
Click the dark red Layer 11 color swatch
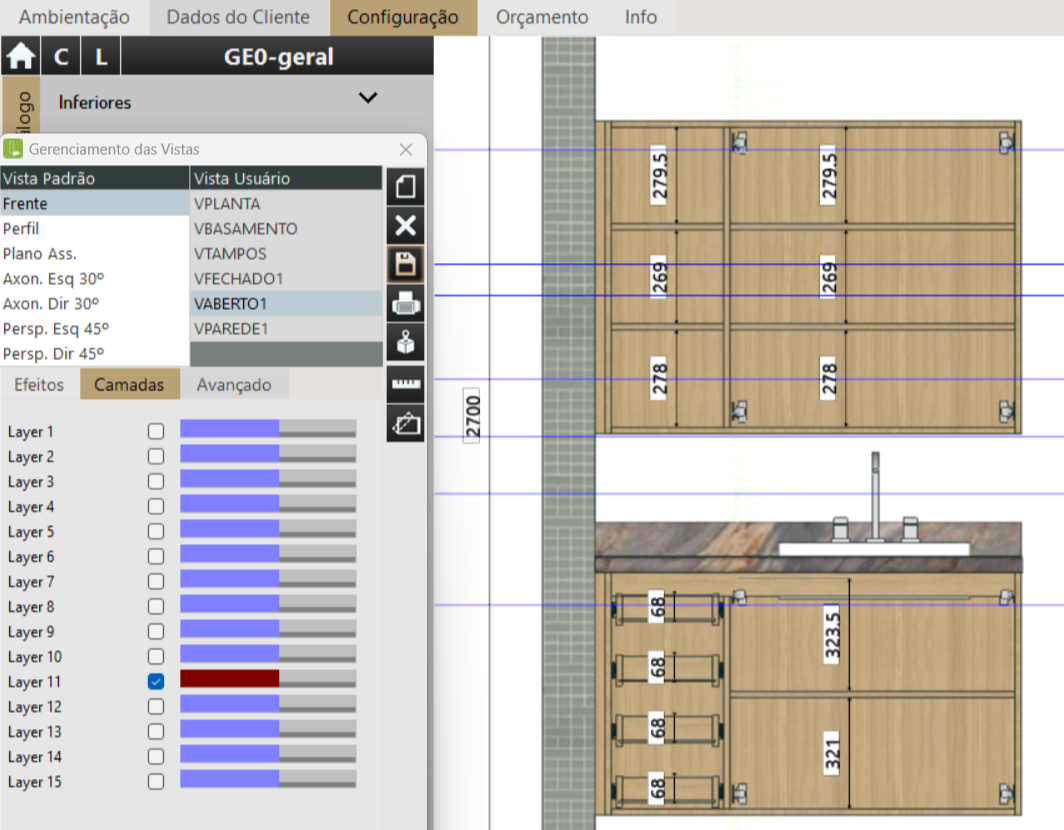click(229, 679)
